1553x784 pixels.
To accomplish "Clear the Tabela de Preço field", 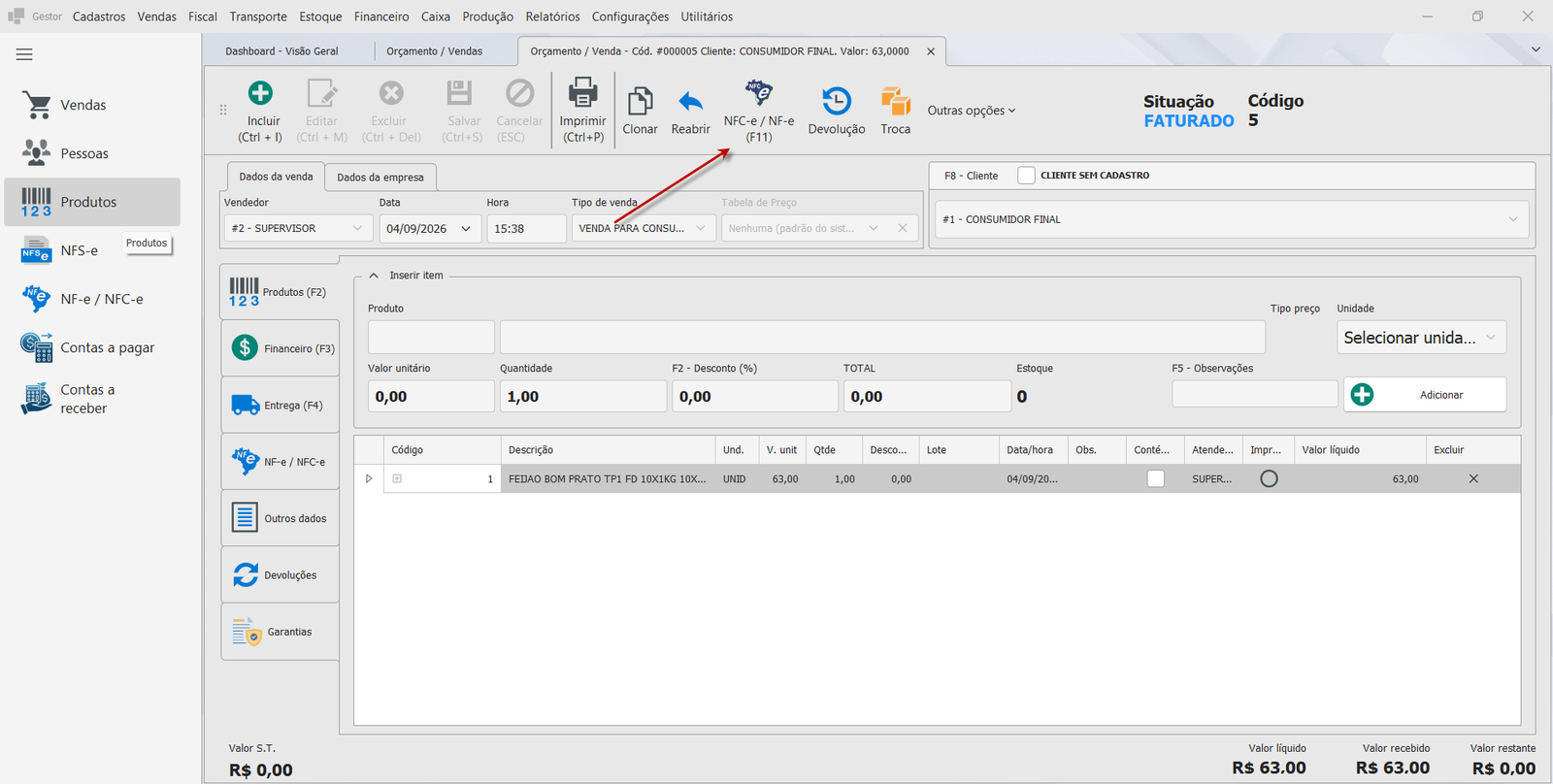I will point(903,228).
